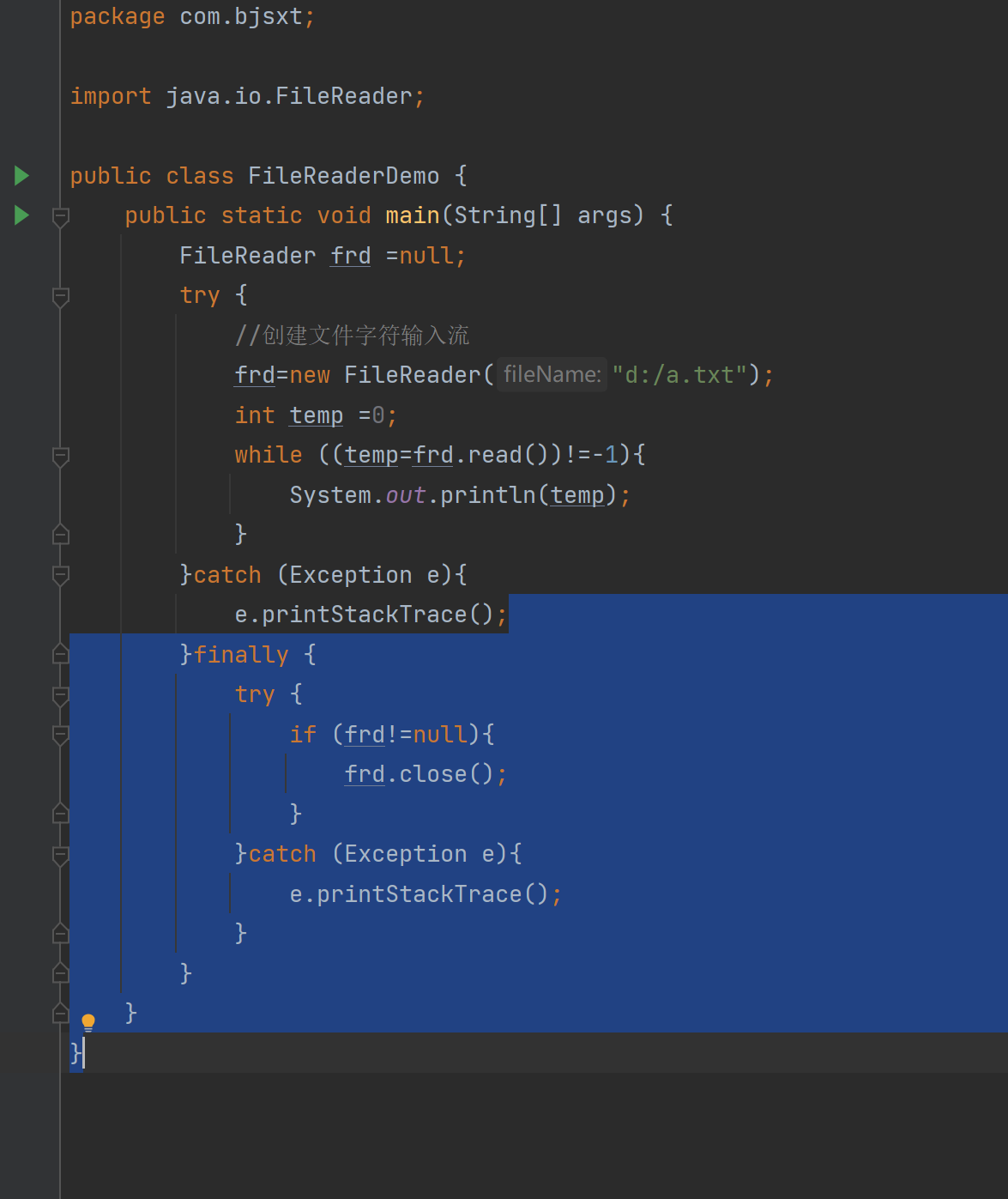The width and height of the screenshot is (1008, 1199).
Task: Collapse the outer try block fold marker
Action: 61,297
